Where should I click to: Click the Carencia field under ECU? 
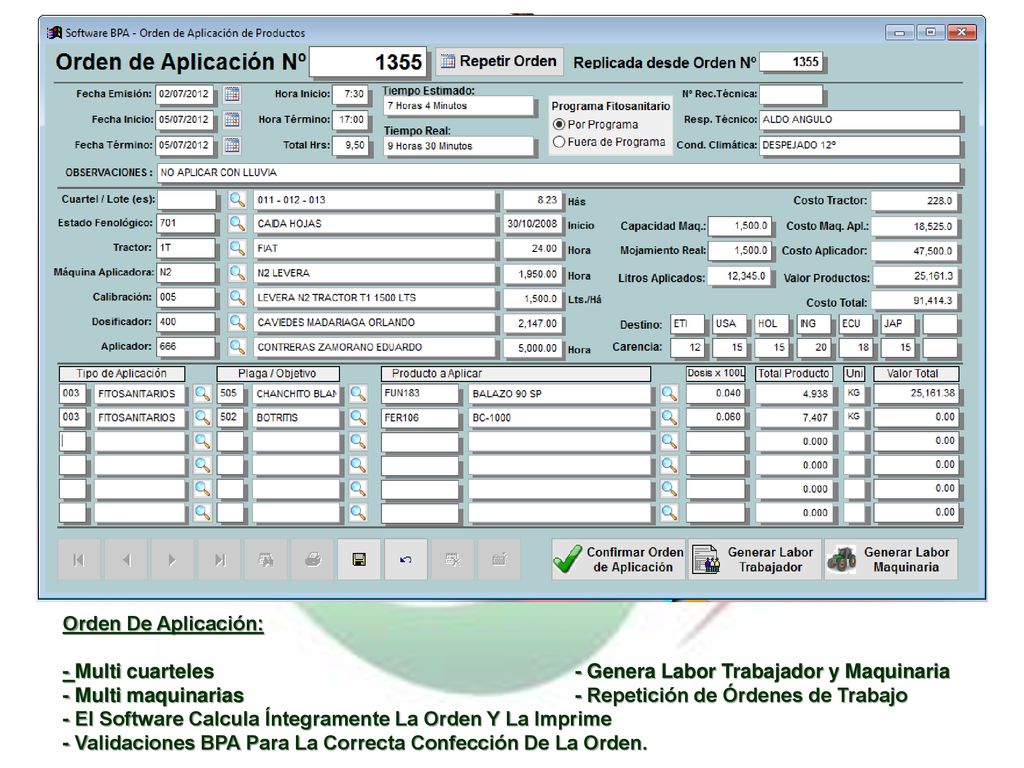pos(856,347)
